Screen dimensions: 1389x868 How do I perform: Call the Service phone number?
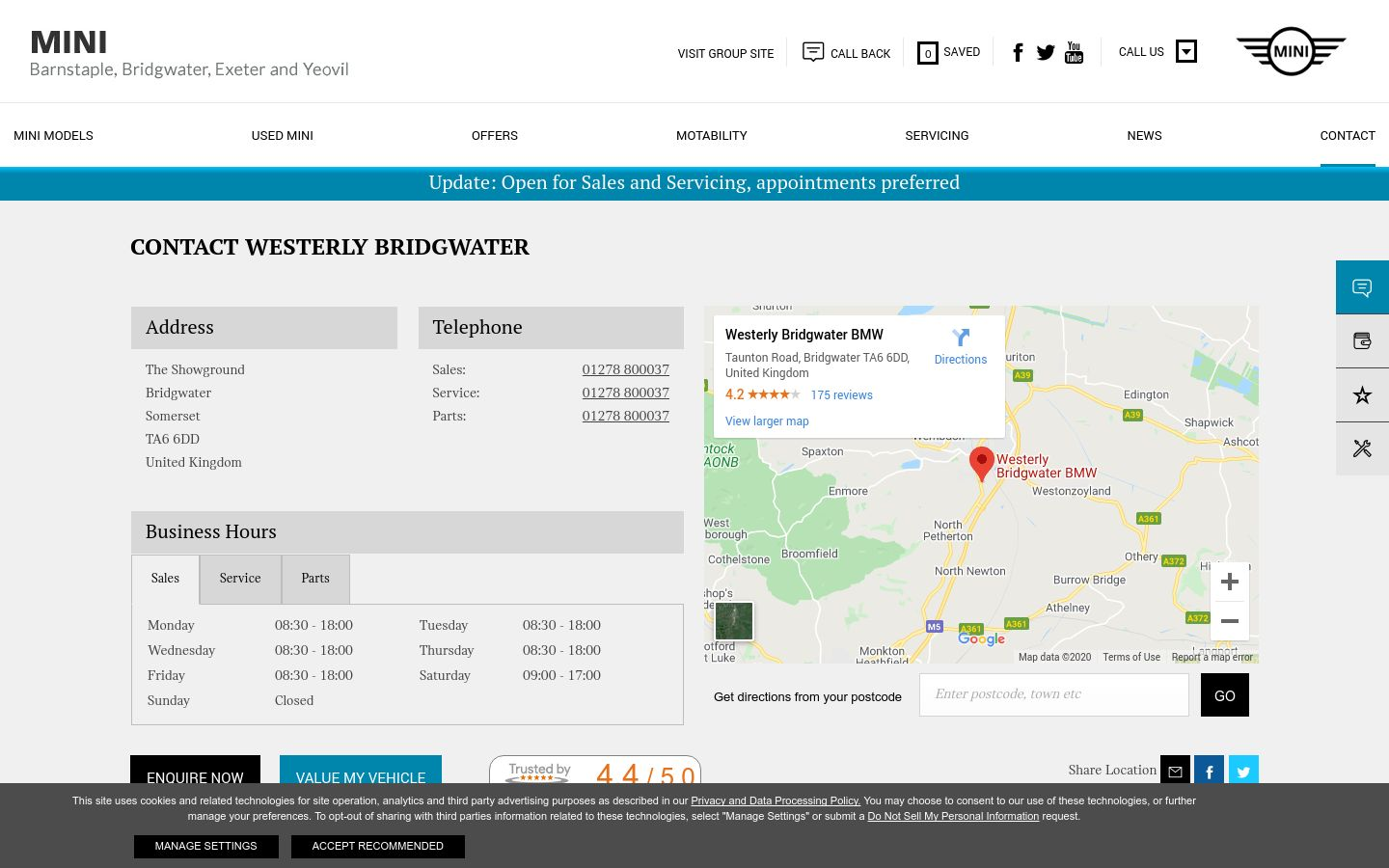pyautogui.click(x=625, y=393)
